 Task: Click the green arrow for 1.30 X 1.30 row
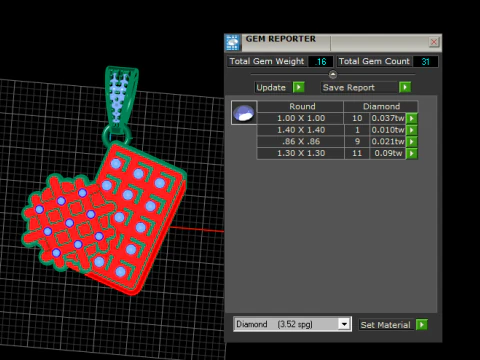tap(412, 153)
